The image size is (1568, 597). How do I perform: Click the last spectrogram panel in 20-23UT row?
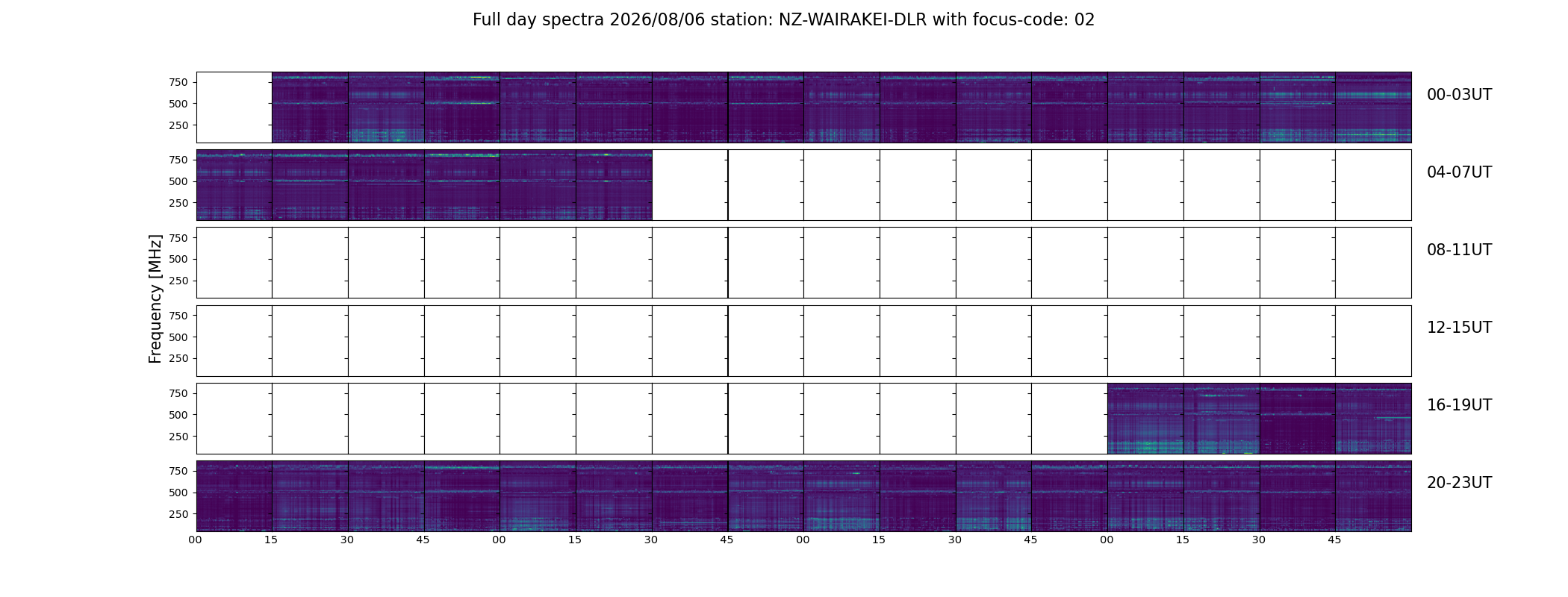(1373, 496)
